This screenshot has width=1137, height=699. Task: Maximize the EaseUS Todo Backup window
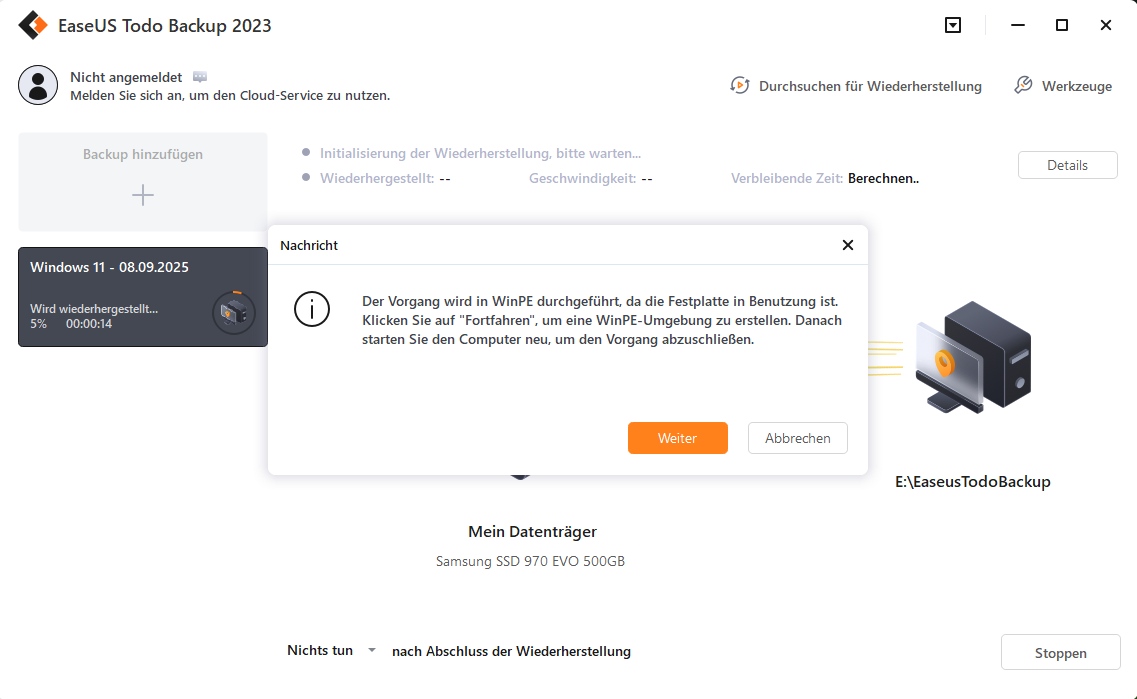click(x=1062, y=25)
